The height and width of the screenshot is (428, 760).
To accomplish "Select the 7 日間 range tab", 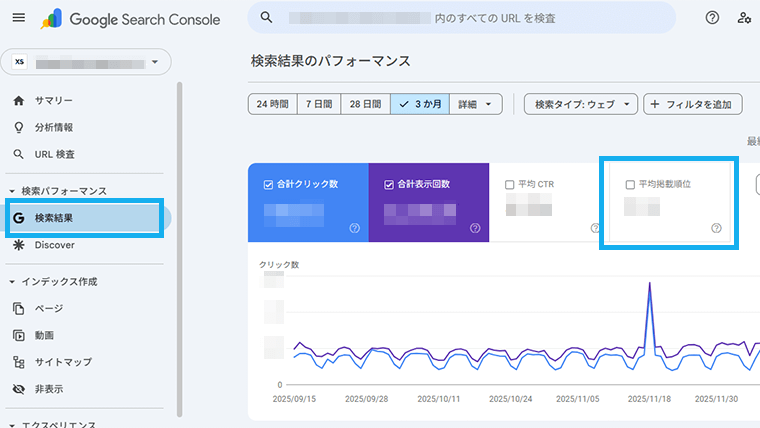I will (319, 104).
